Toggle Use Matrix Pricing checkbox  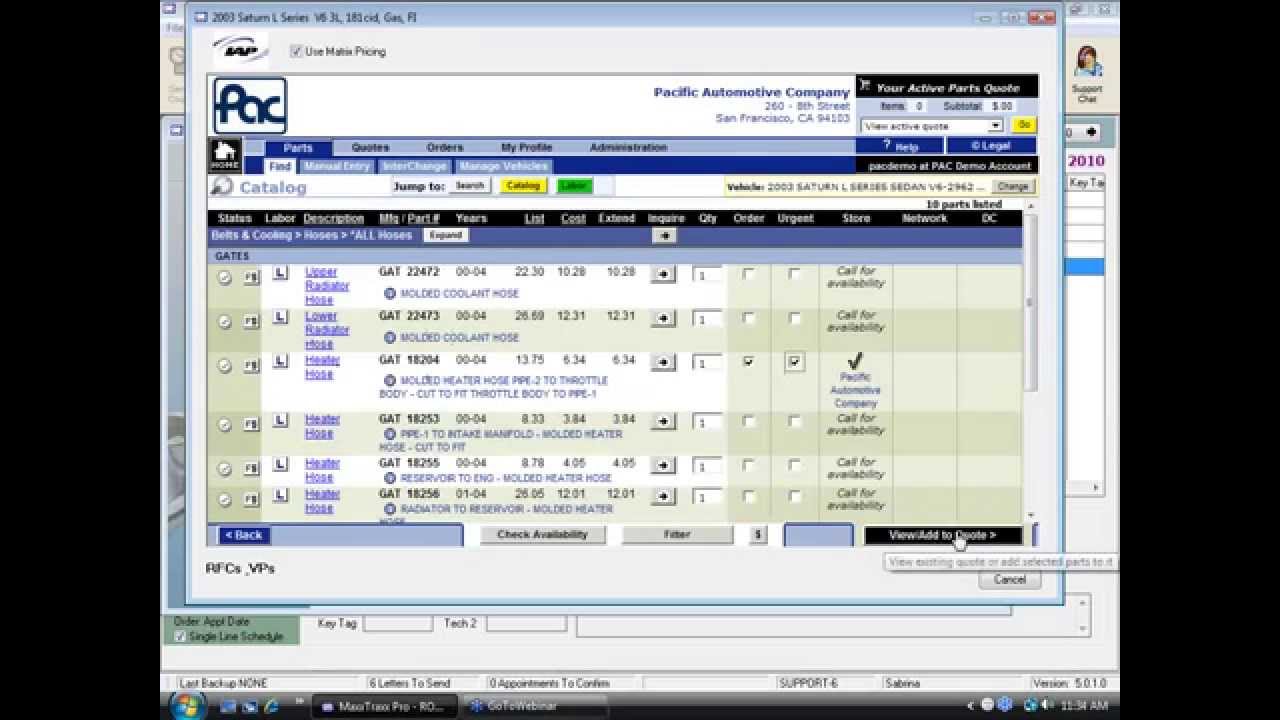click(x=296, y=51)
